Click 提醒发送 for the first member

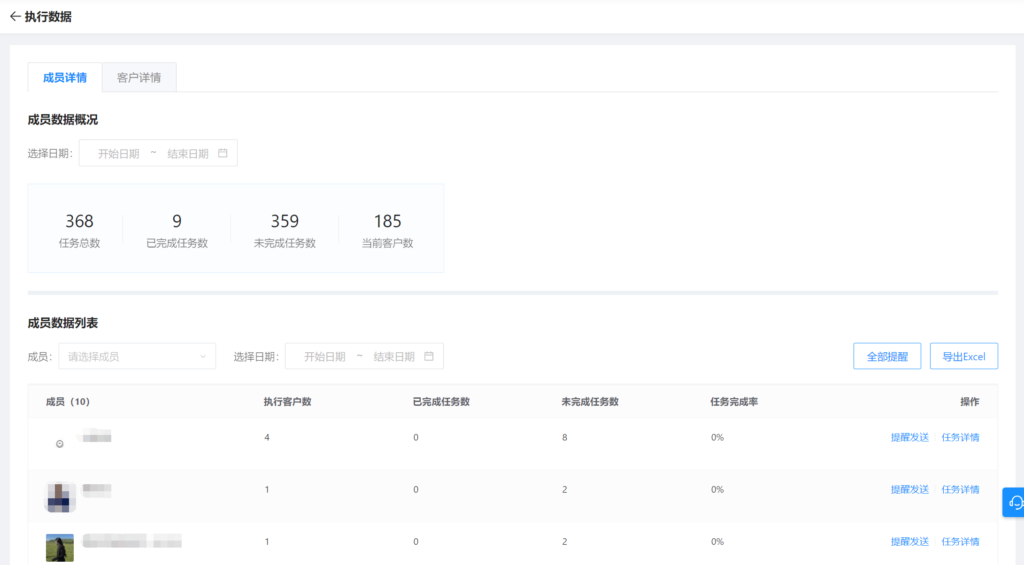click(909, 437)
